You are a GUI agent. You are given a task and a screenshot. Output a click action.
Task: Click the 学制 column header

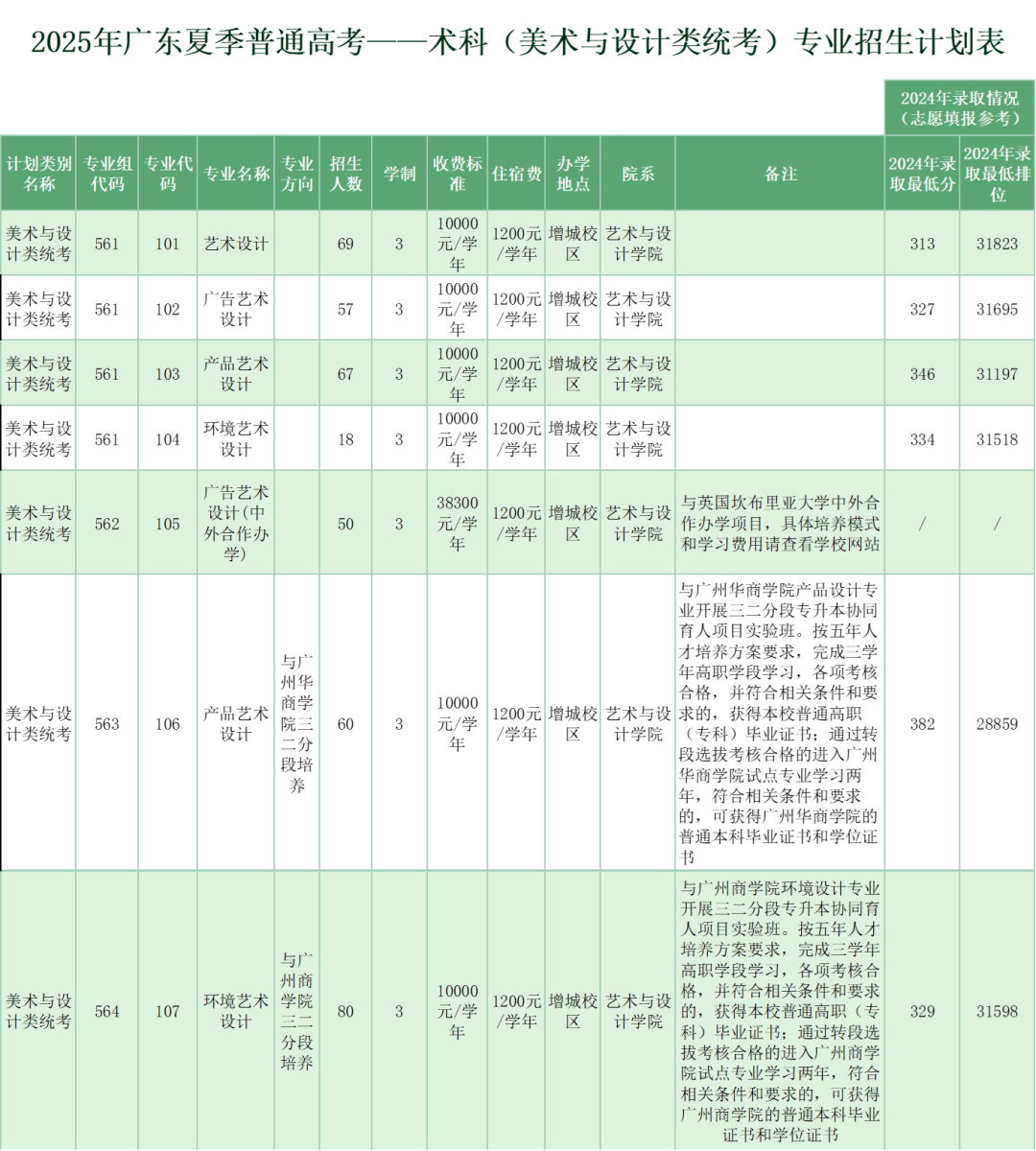tap(399, 174)
